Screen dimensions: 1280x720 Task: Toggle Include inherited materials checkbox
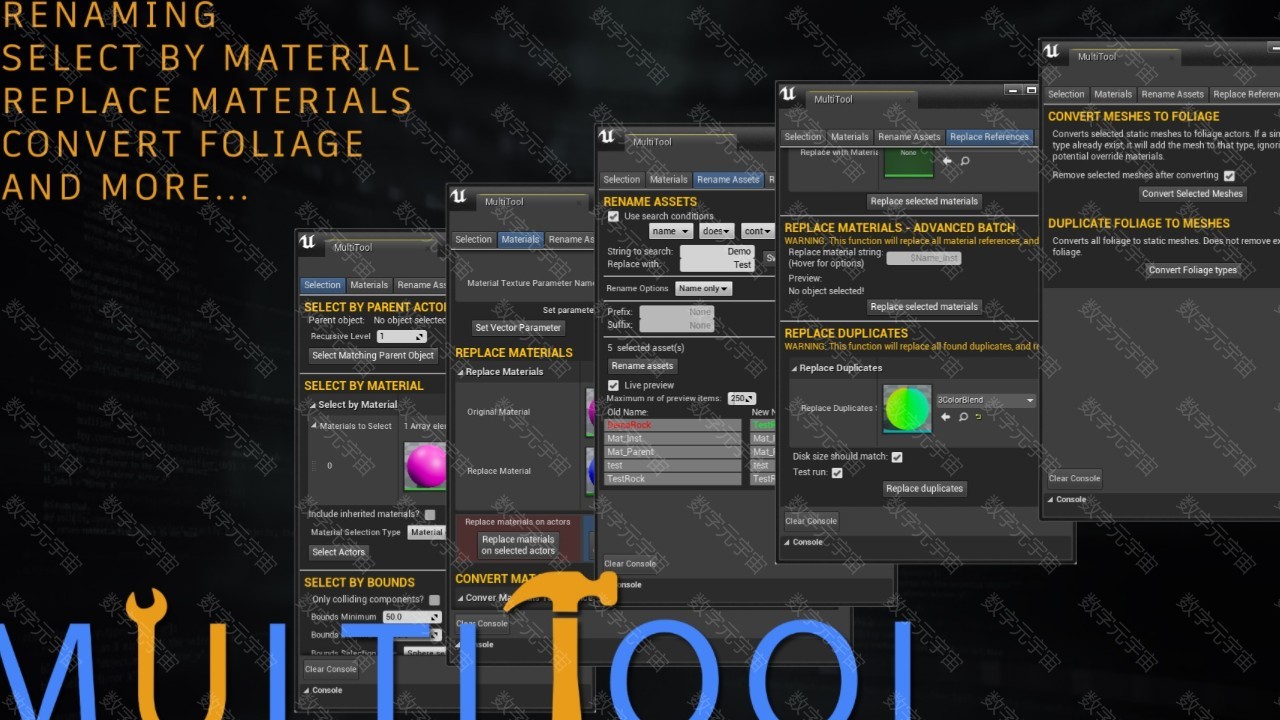[x=430, y=515]
